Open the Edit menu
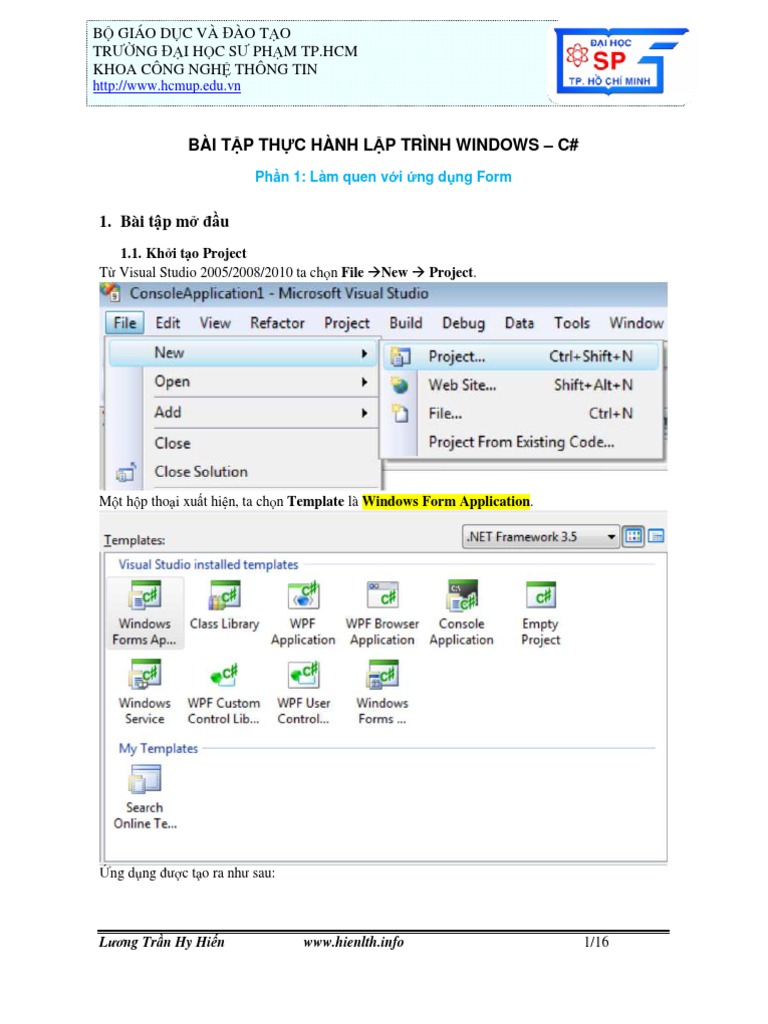Screen dimensions: 768x1024 click(167, 323)
